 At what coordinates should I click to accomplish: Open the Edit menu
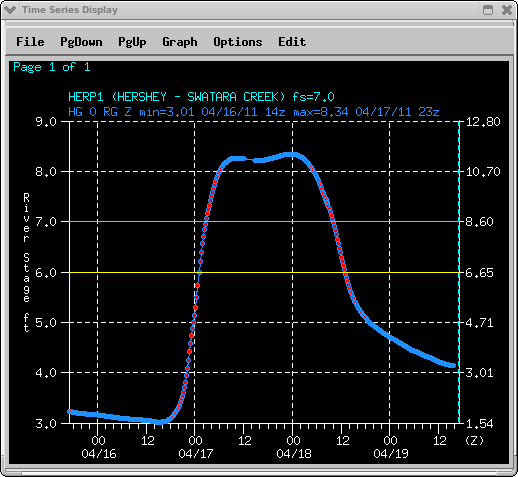[x=292, y=42]
